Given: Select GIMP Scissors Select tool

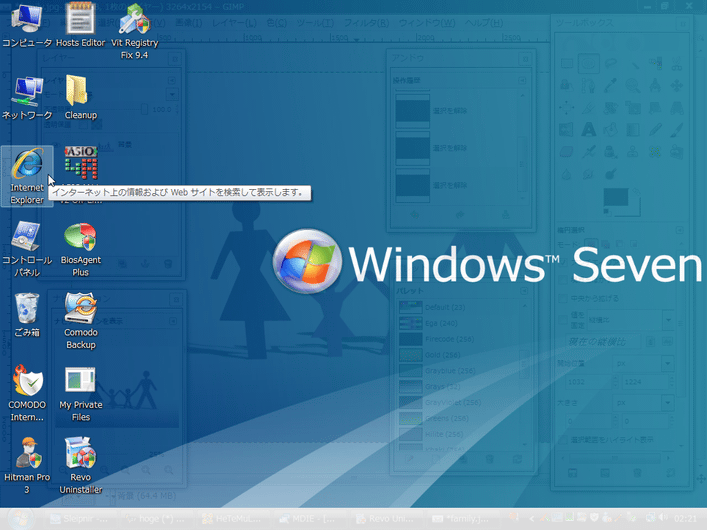Looking at the screenshot, I should 676,64.
